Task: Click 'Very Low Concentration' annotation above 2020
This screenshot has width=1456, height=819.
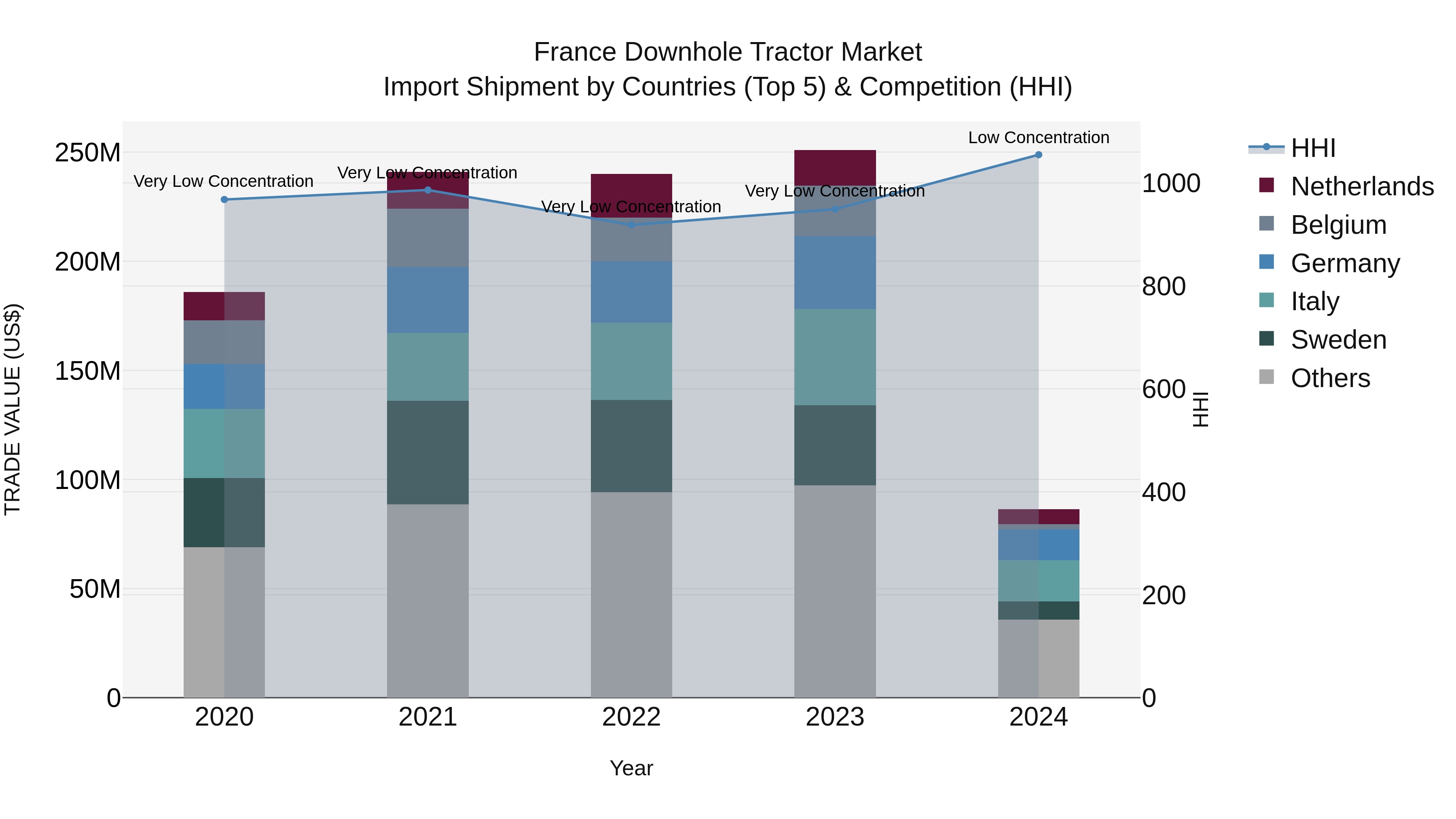Action: click(224, 182)
